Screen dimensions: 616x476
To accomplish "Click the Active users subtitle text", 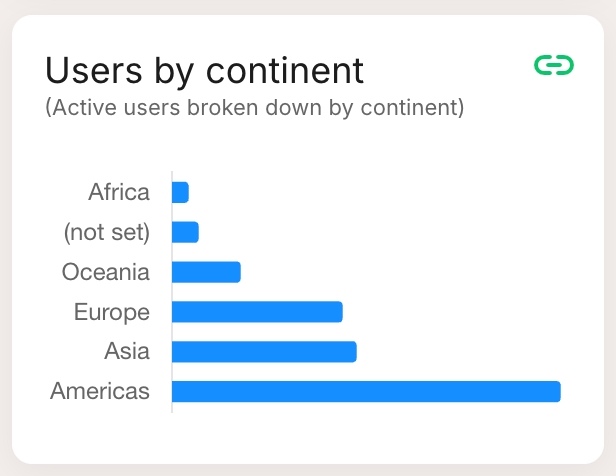I will pyautogui.click(x=255, y=108).
